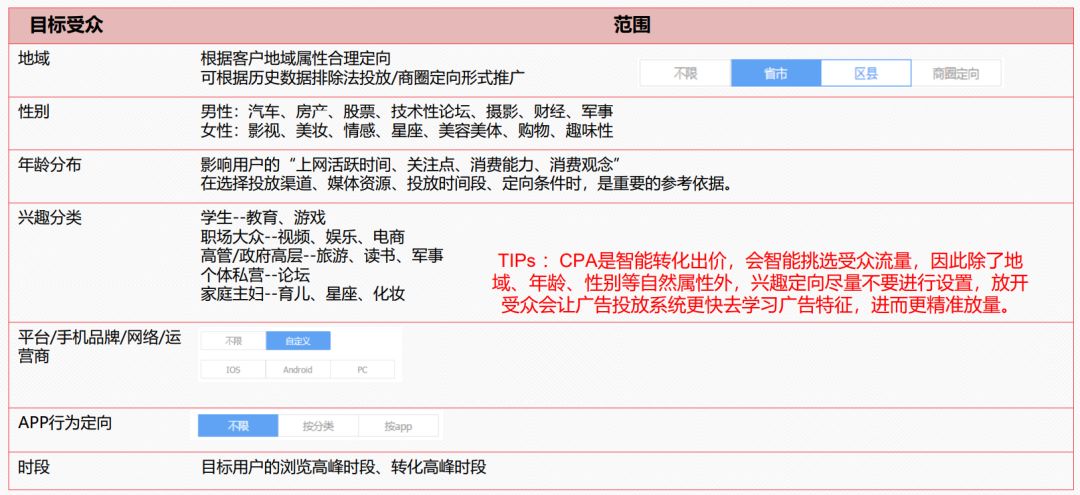Choose Android as the platform

298,369
